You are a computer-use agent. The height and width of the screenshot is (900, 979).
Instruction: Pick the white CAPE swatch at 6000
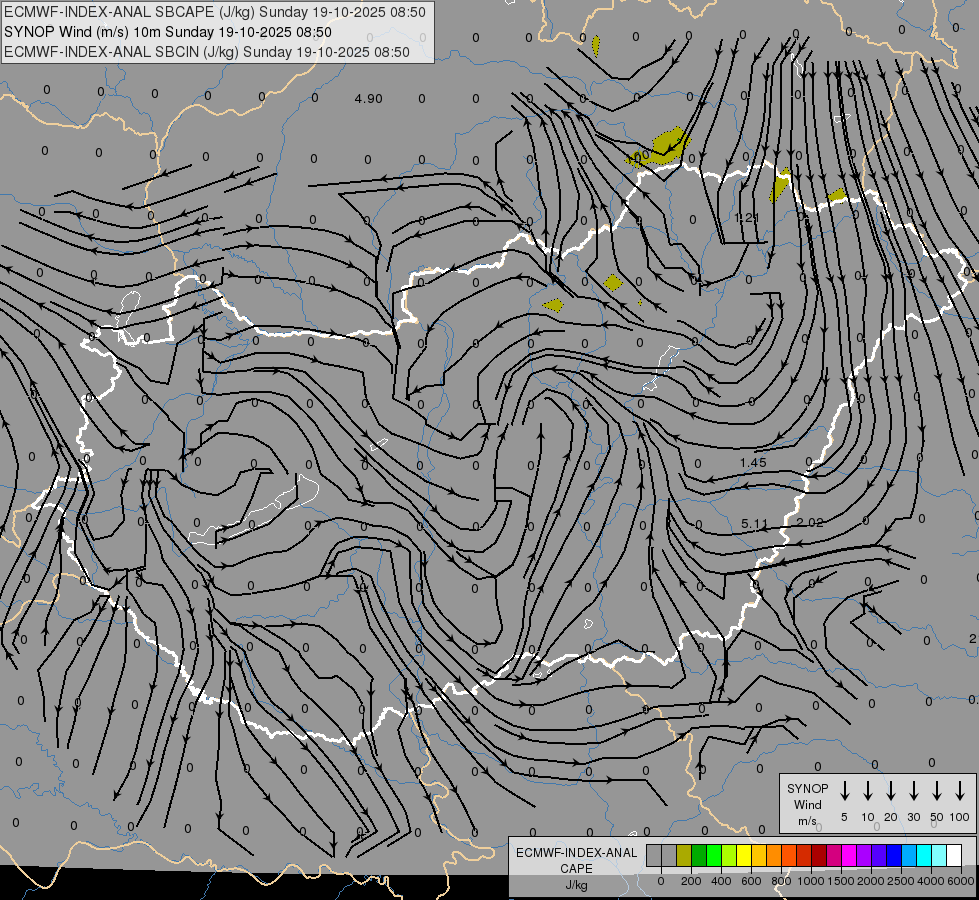coord(953,856)
